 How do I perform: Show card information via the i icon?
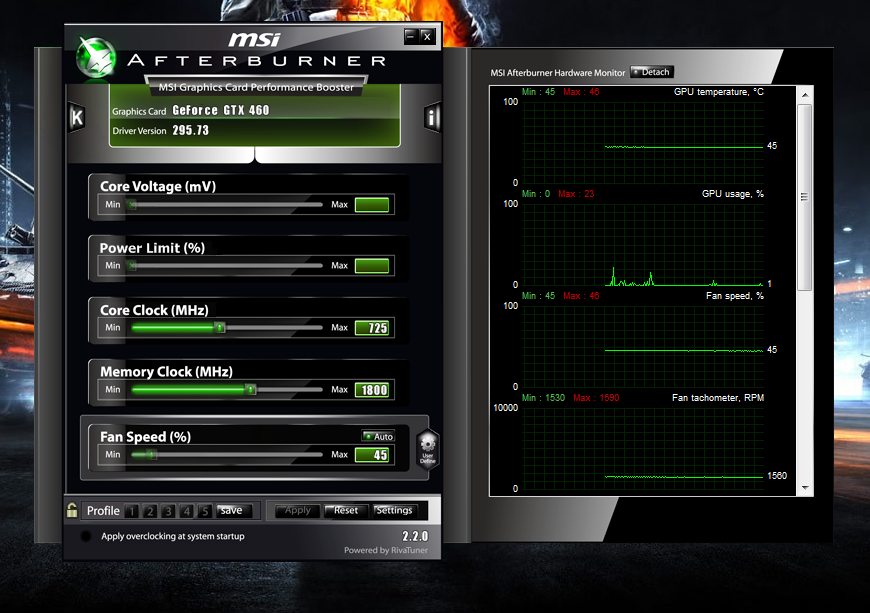click(432, 117)
